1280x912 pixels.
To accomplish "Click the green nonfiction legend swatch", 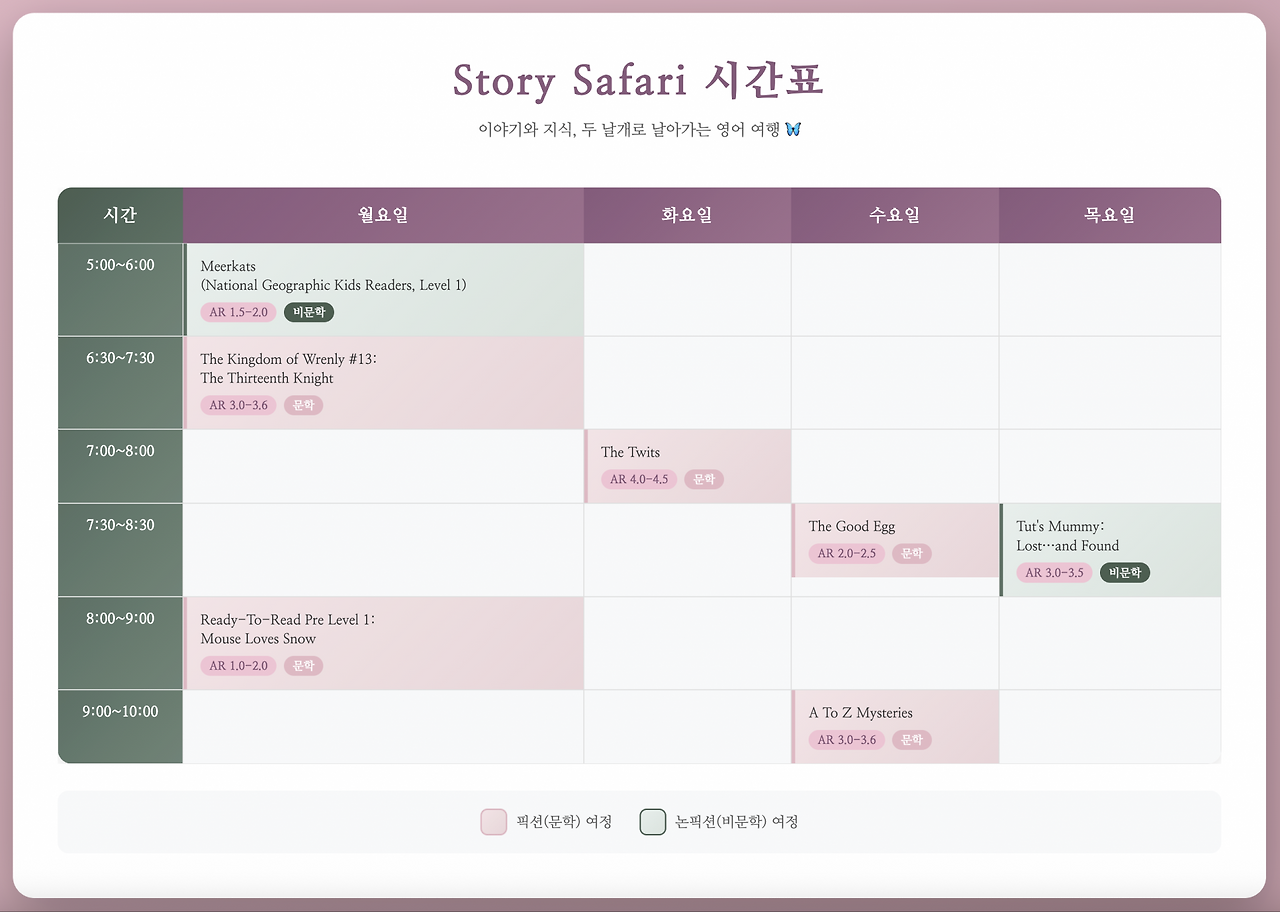I will [653, 822].
